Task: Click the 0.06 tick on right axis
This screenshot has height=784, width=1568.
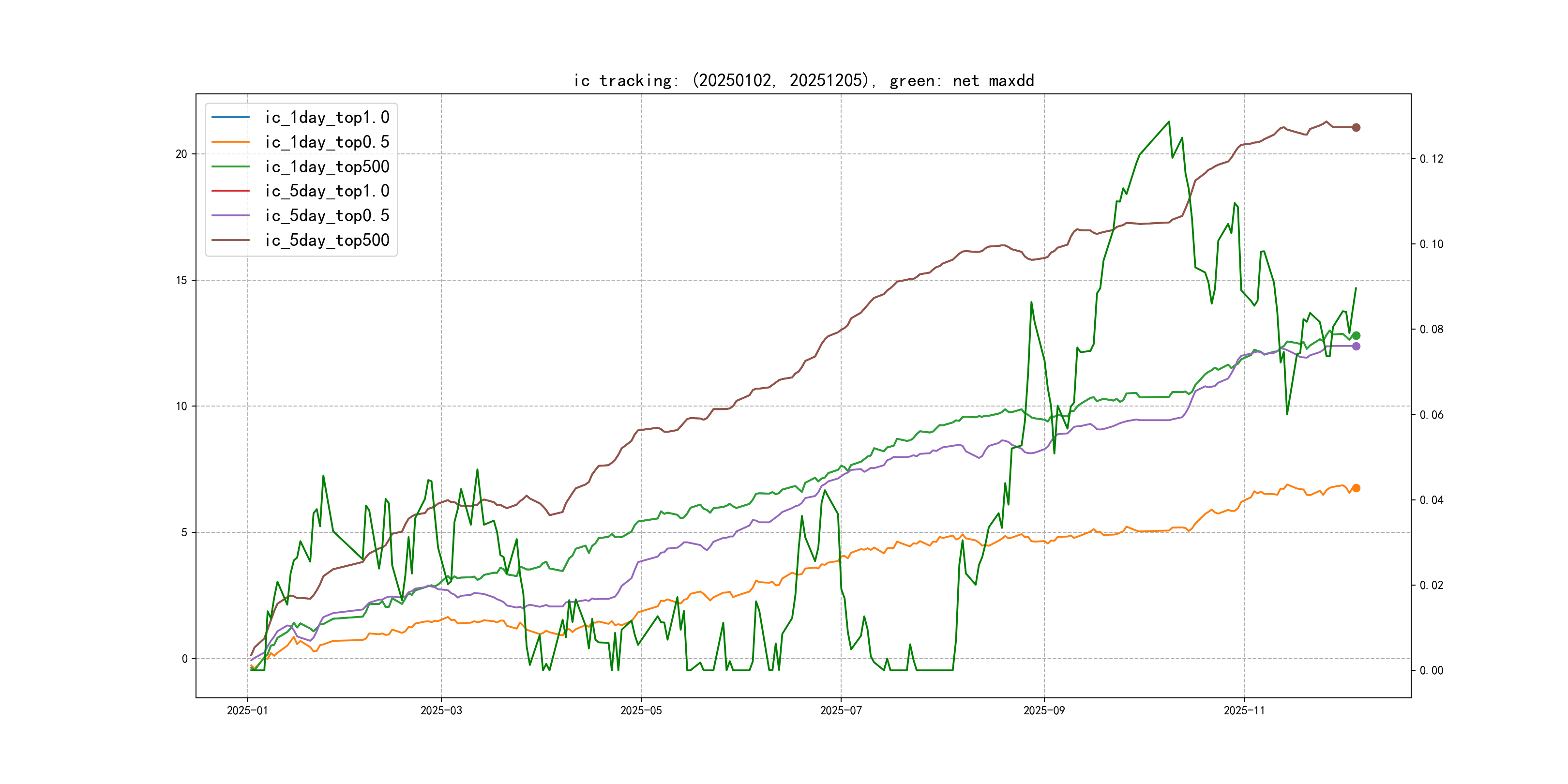Action: click(x=1431, y=415)
